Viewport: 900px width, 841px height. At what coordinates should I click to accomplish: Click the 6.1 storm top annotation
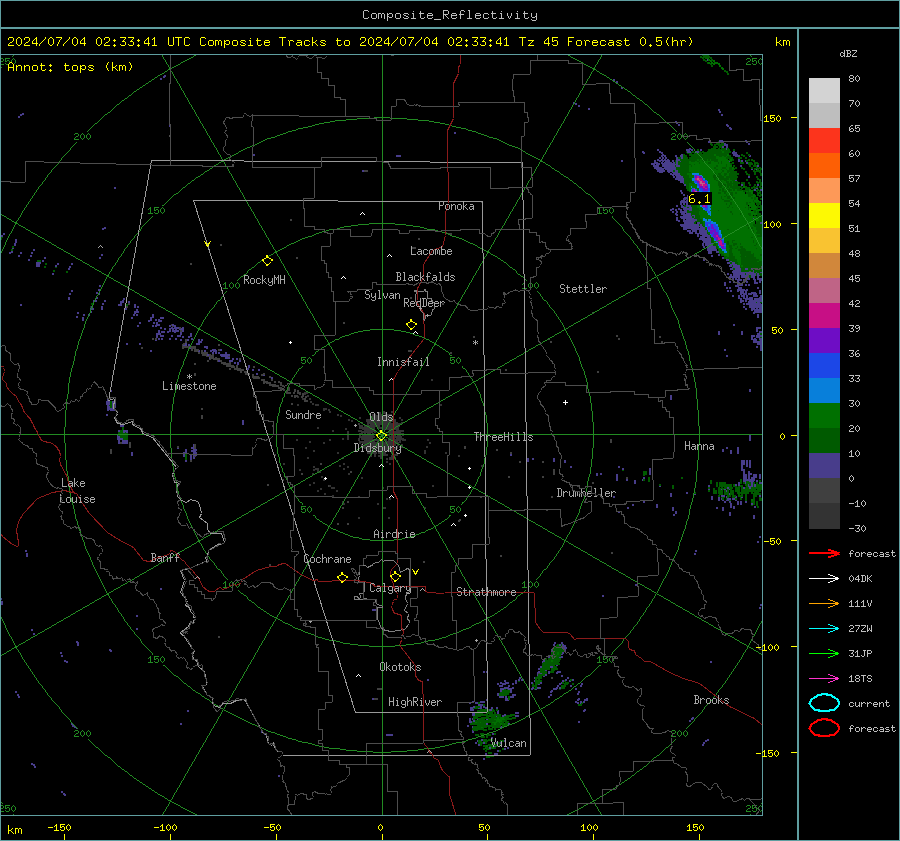tap(699, 199)
